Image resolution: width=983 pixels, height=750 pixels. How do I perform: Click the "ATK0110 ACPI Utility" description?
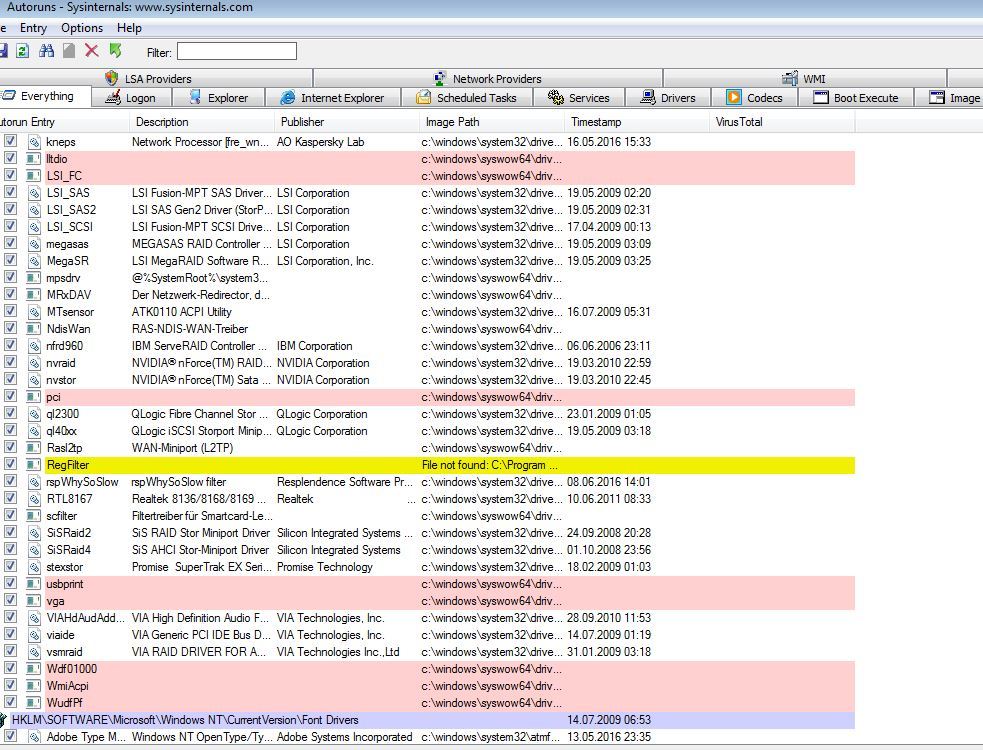[182, 312]
